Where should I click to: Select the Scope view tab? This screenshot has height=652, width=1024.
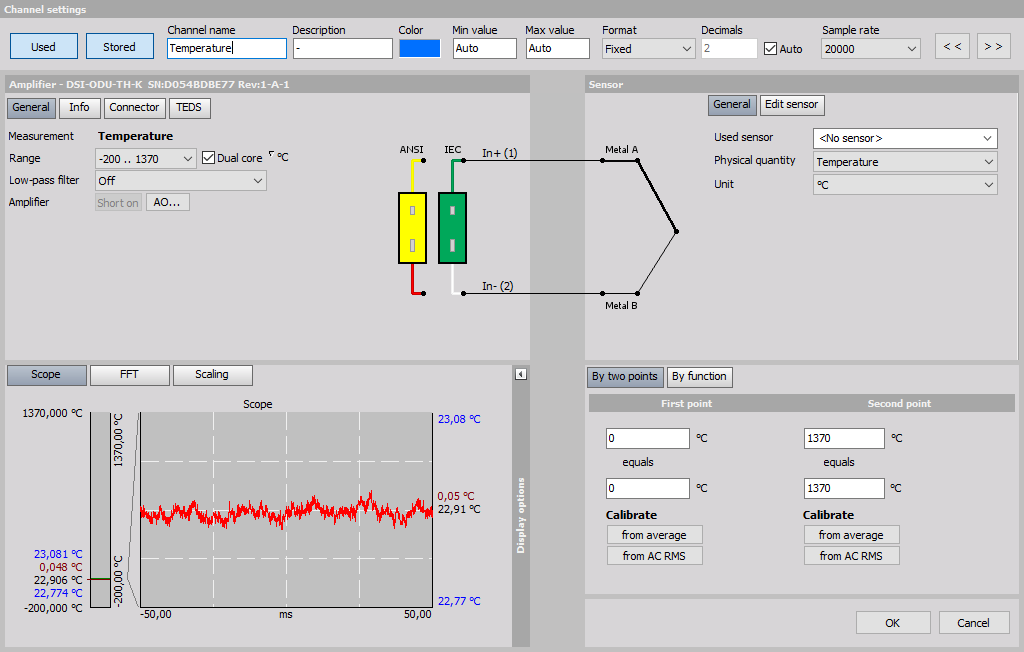coord(46,375)
